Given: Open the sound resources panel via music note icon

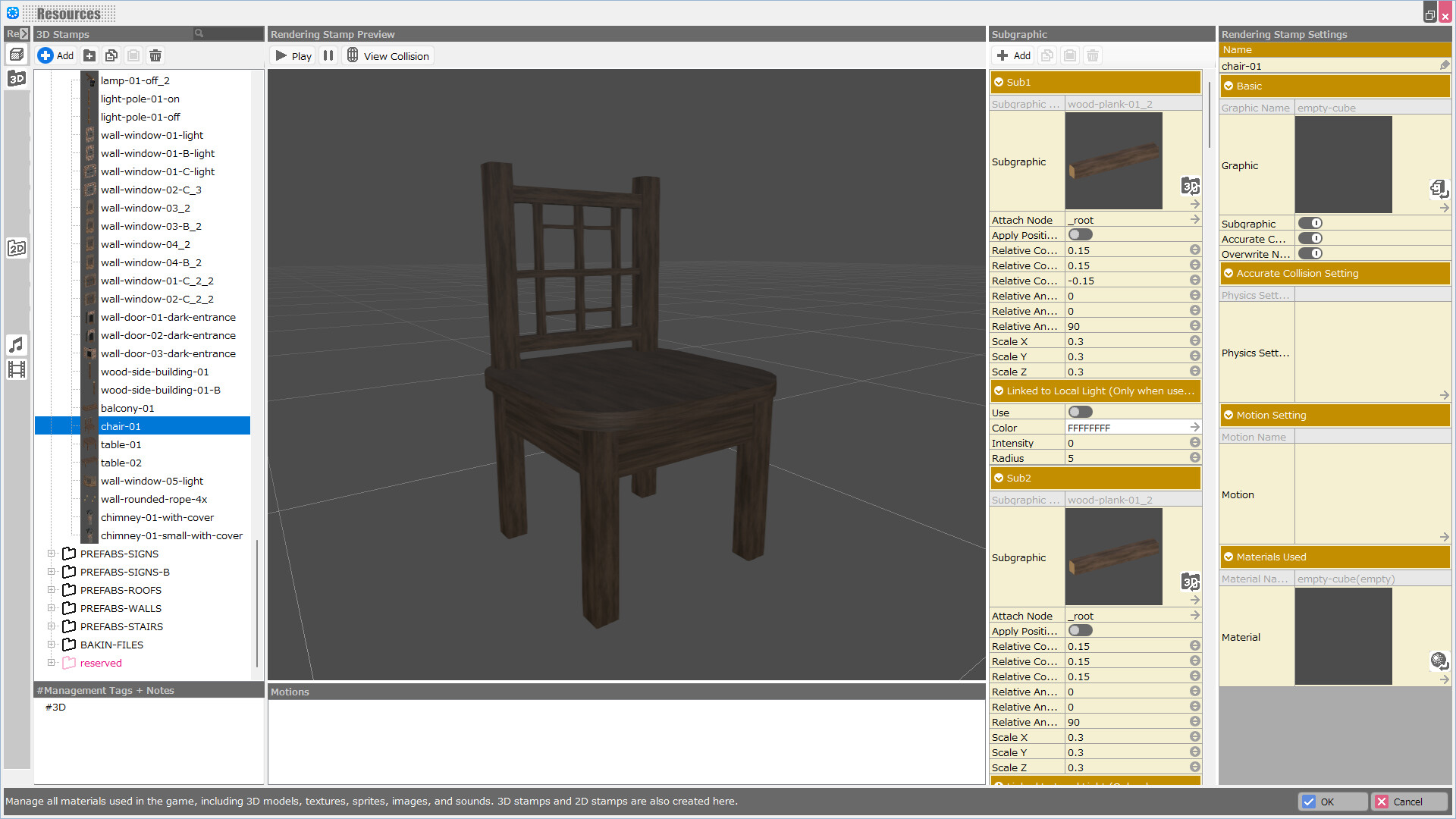Looking at the screenshot, I should (17, 345).
